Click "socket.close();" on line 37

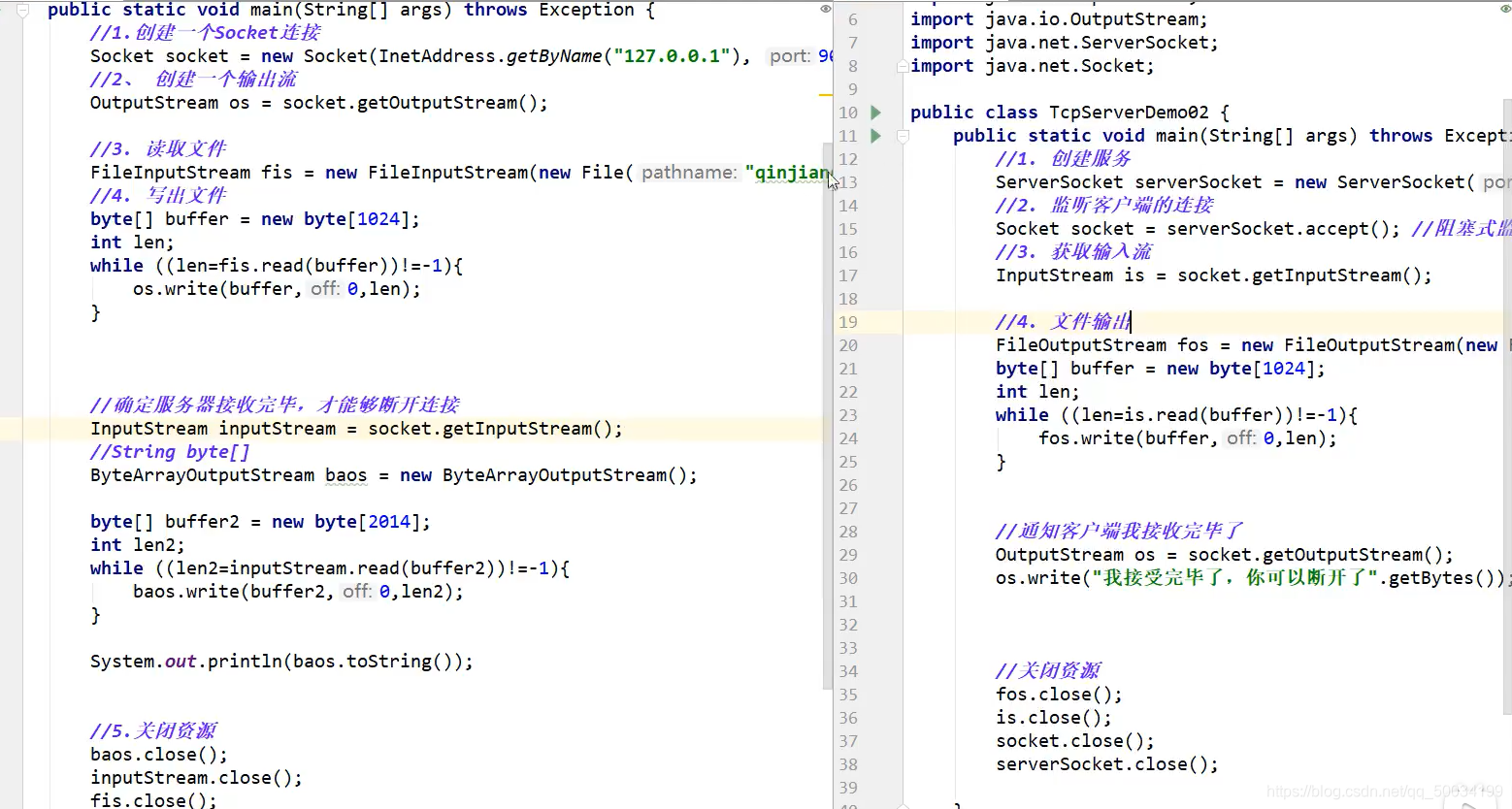click(1074, 741)
